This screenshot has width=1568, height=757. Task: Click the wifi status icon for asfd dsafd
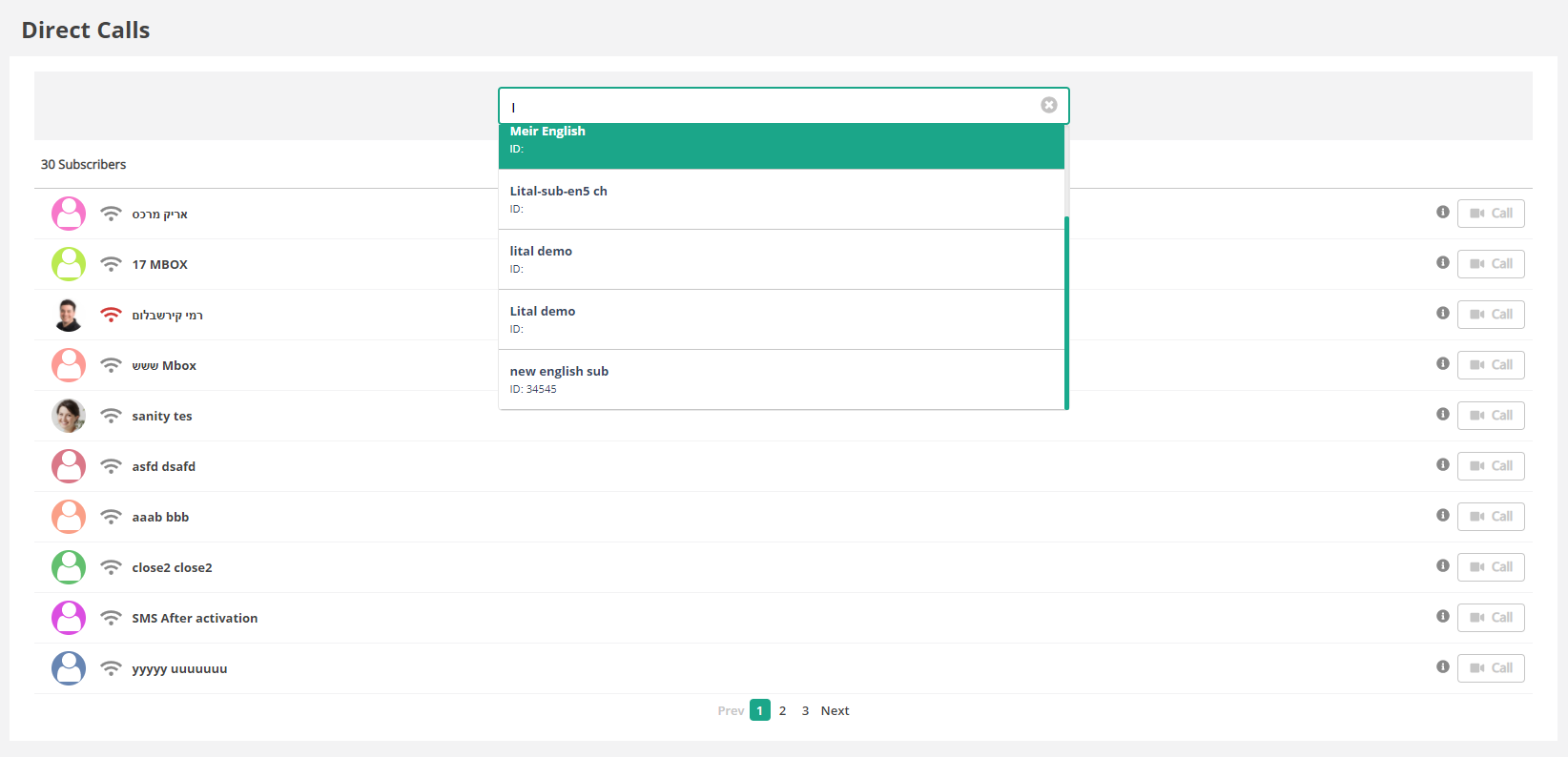112,466
